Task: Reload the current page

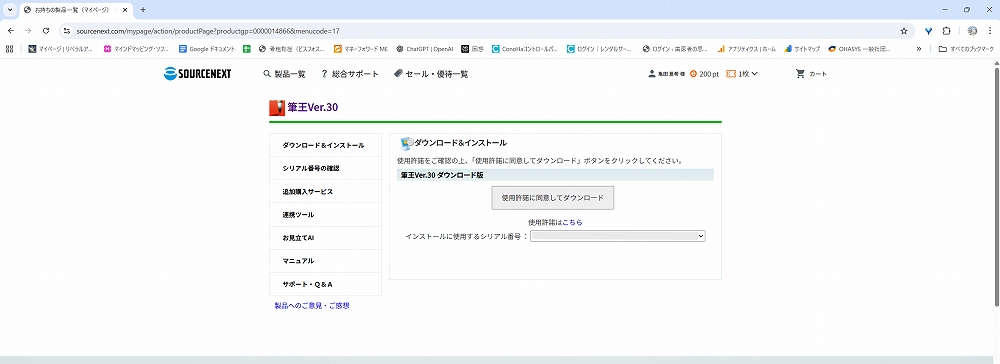Action: [46, 31]
